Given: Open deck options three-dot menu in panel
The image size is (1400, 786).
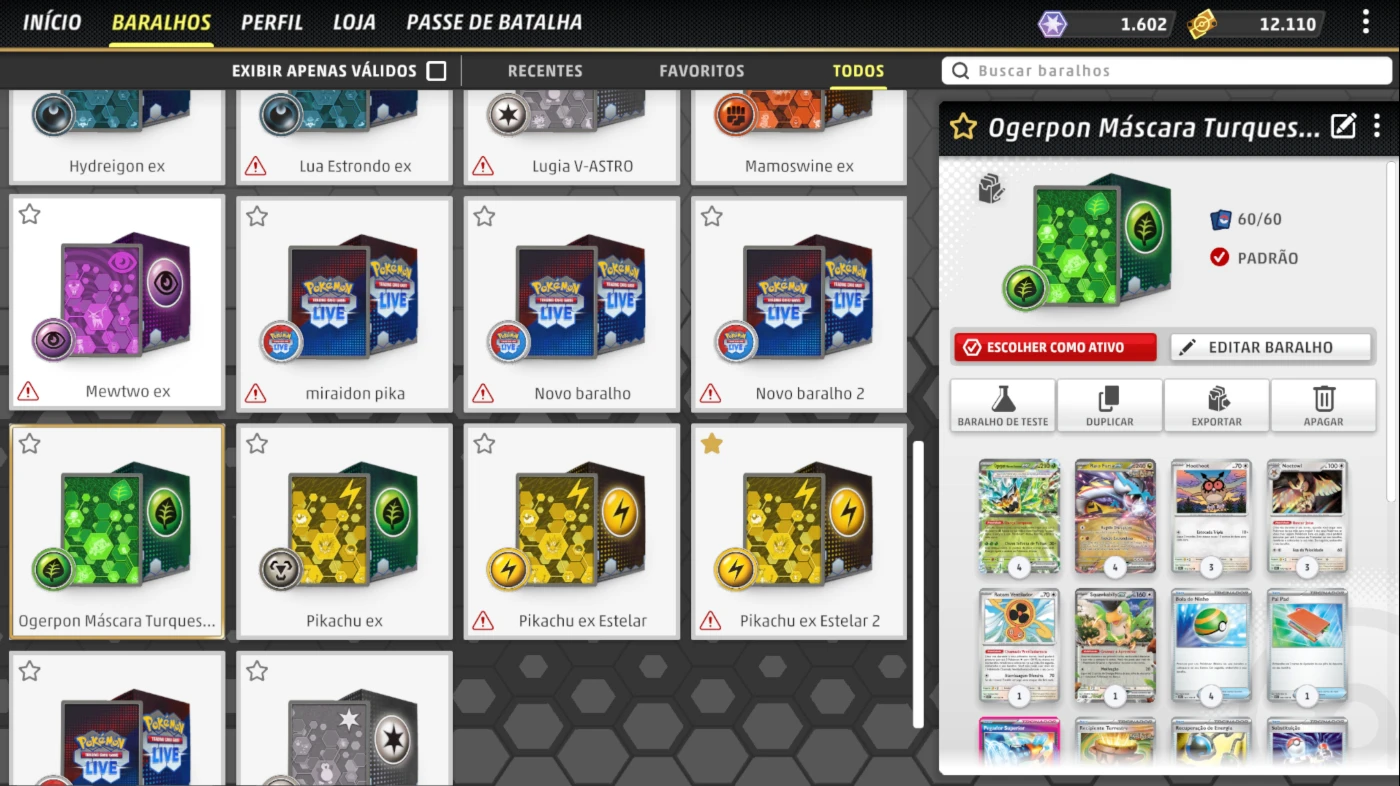Looking at the screenshot, I should coord(1378,126).
